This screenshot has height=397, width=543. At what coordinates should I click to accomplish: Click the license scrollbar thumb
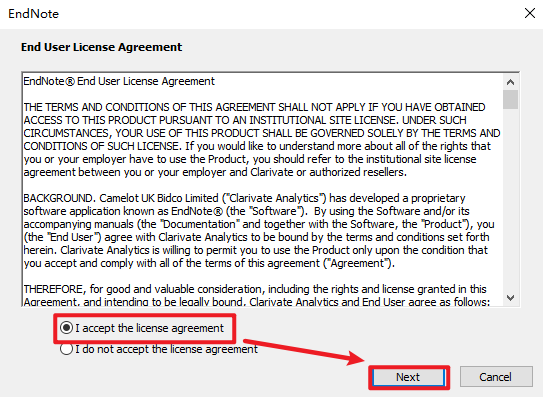(510, 100)
